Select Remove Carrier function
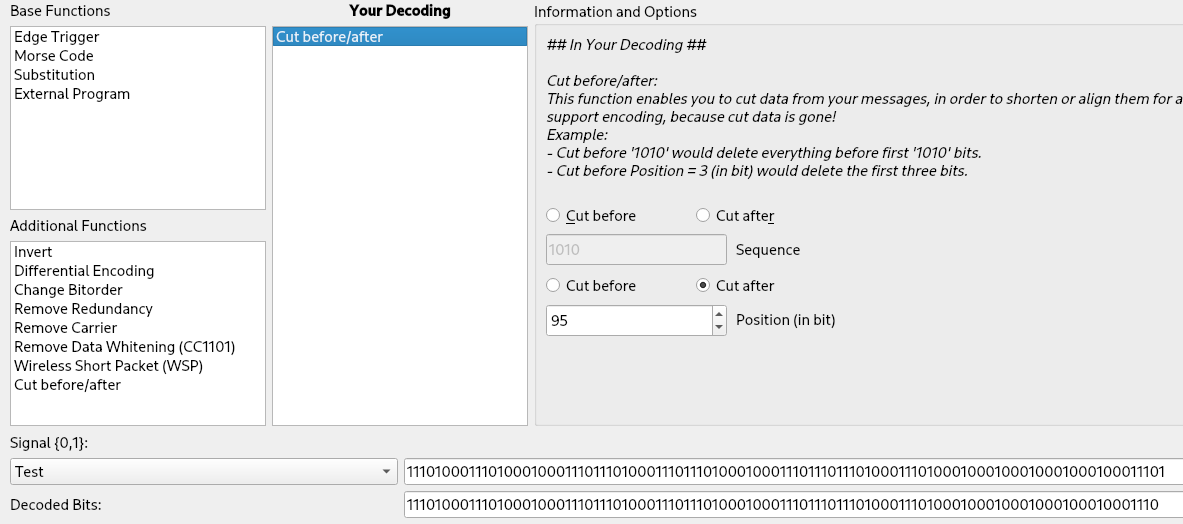Image resolution: width=1183 pixels, height=524 pixels. (65, 328)
